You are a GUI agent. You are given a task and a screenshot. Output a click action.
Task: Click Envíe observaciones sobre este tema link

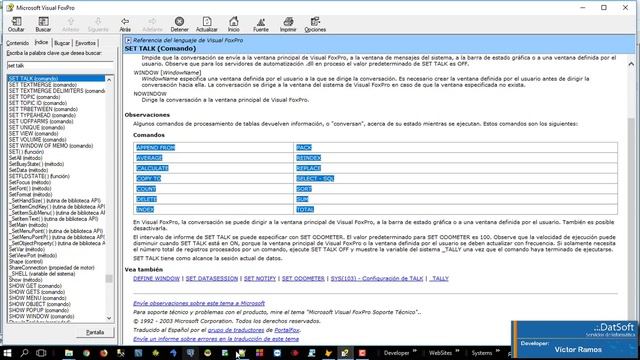coord(199,303)
